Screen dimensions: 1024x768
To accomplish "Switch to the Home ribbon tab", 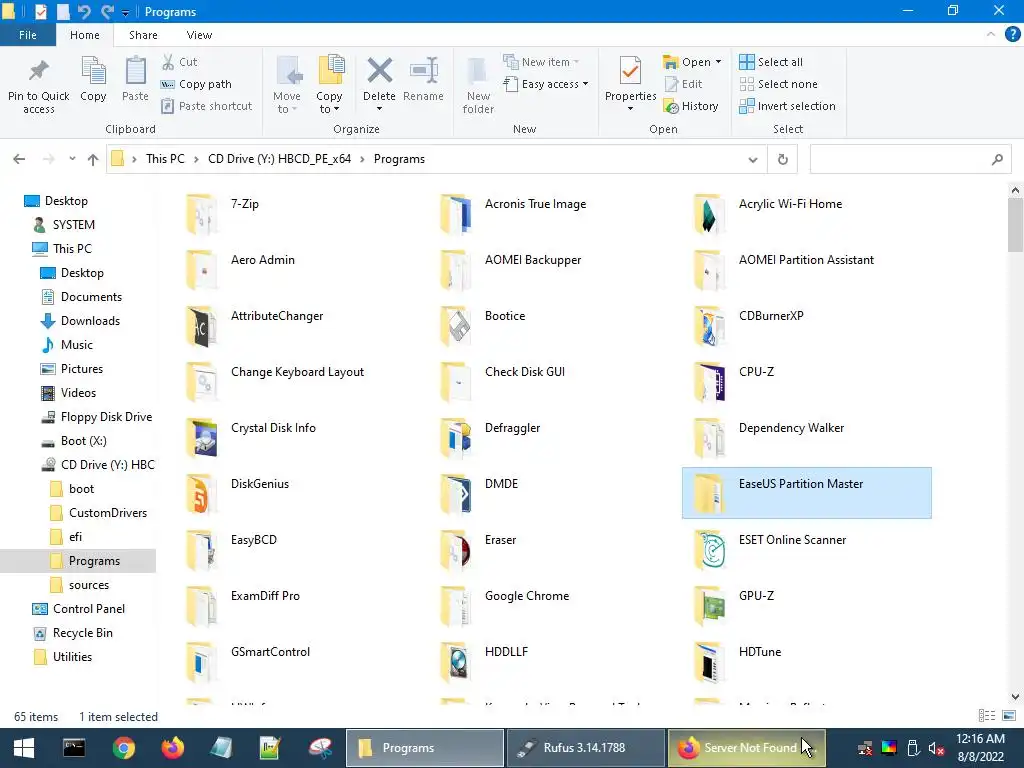I will (85, 35).
